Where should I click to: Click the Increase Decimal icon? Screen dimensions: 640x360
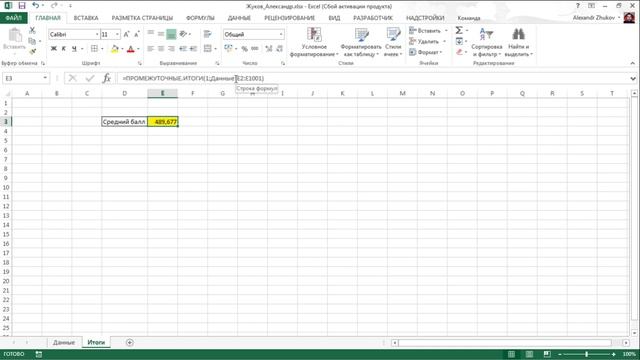tap(269, 49)
